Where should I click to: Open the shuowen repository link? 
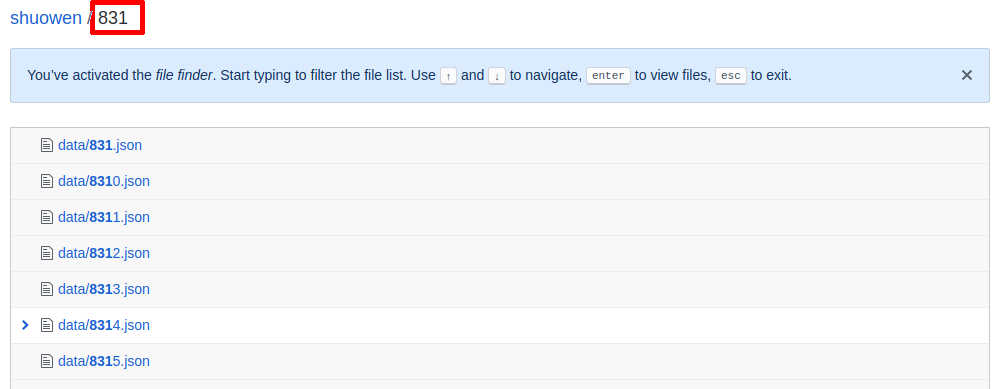tap(46, 18)
